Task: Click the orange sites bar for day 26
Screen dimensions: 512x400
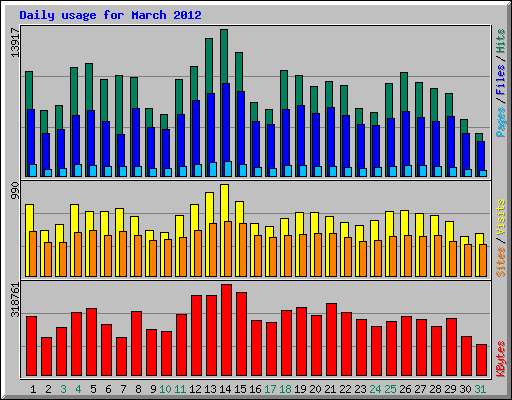Action: [x=408, y=256]
